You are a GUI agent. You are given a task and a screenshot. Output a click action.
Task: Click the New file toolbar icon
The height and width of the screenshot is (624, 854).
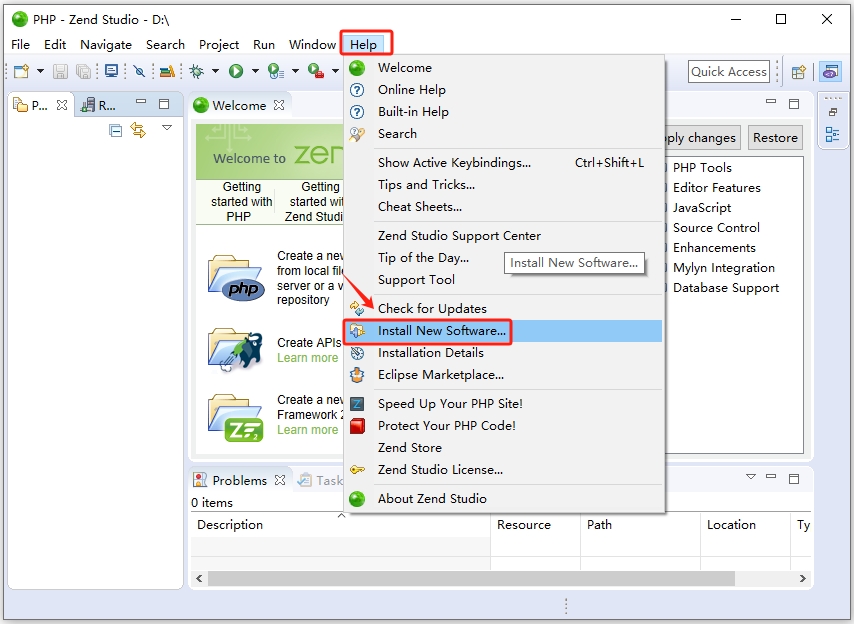click(20, 71)
